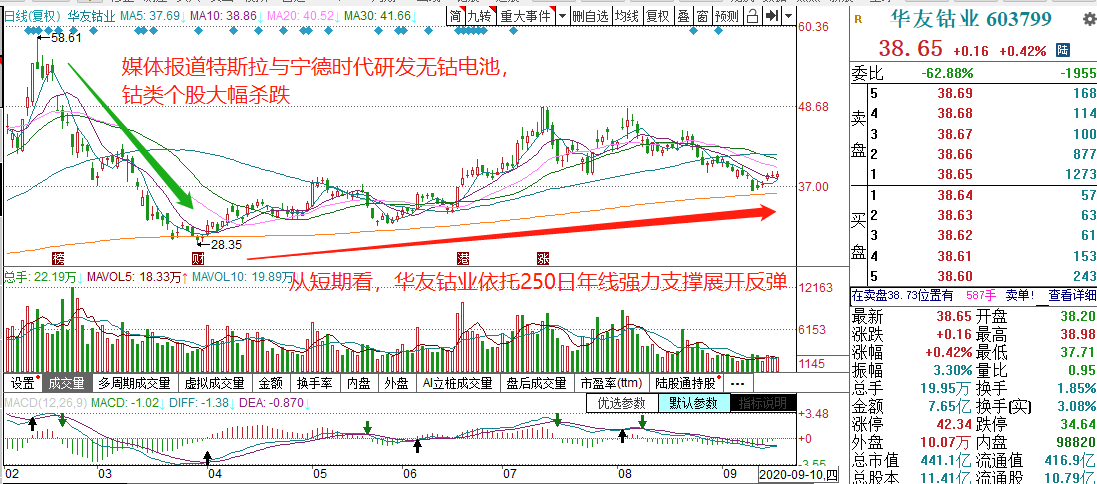Image resolution: width=1097 pixels, height=484 pixels.
Task: Click the 58.61 high price label
Action: pos(66,38)
